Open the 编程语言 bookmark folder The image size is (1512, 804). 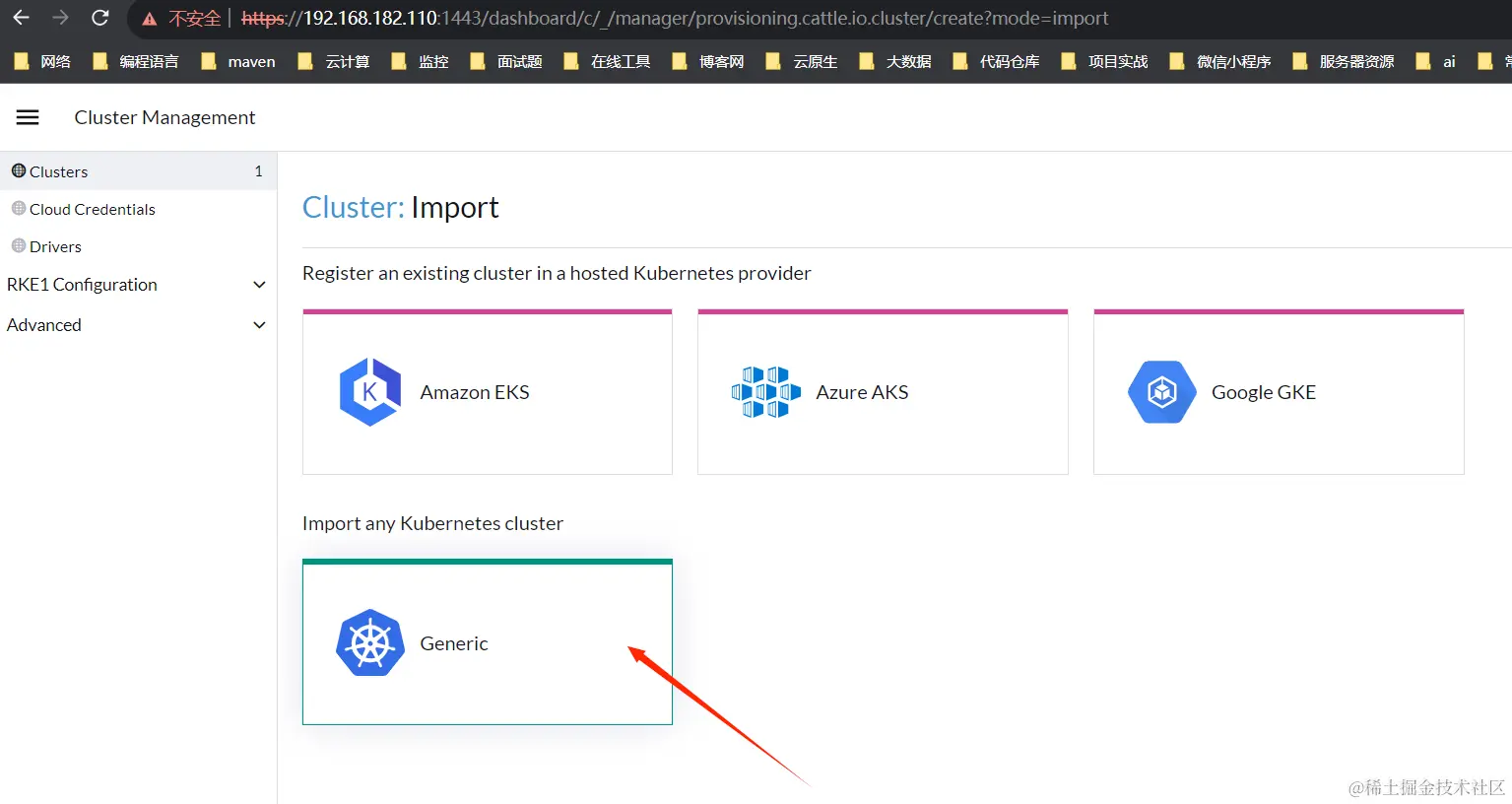coord(135,61)
